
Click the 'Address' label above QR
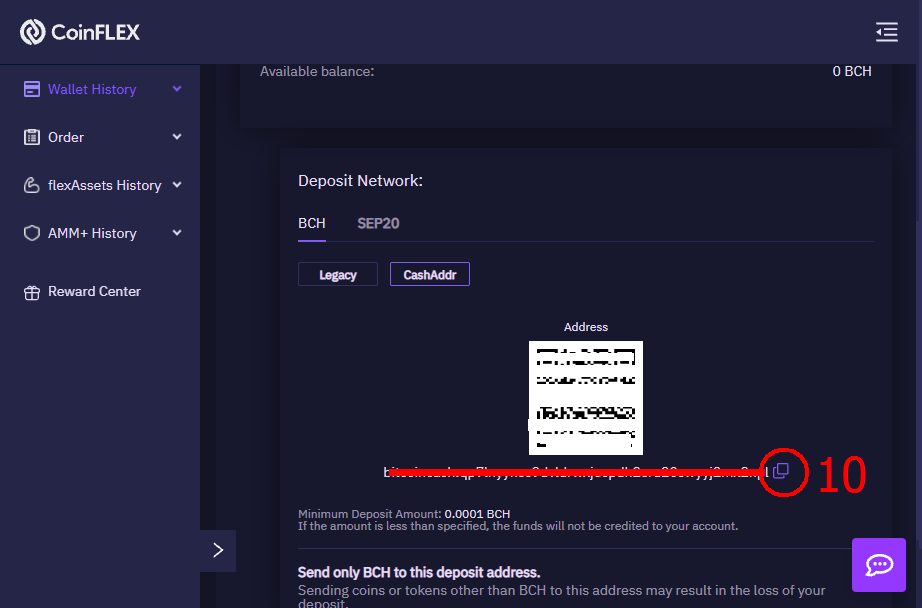pos(586,327)
